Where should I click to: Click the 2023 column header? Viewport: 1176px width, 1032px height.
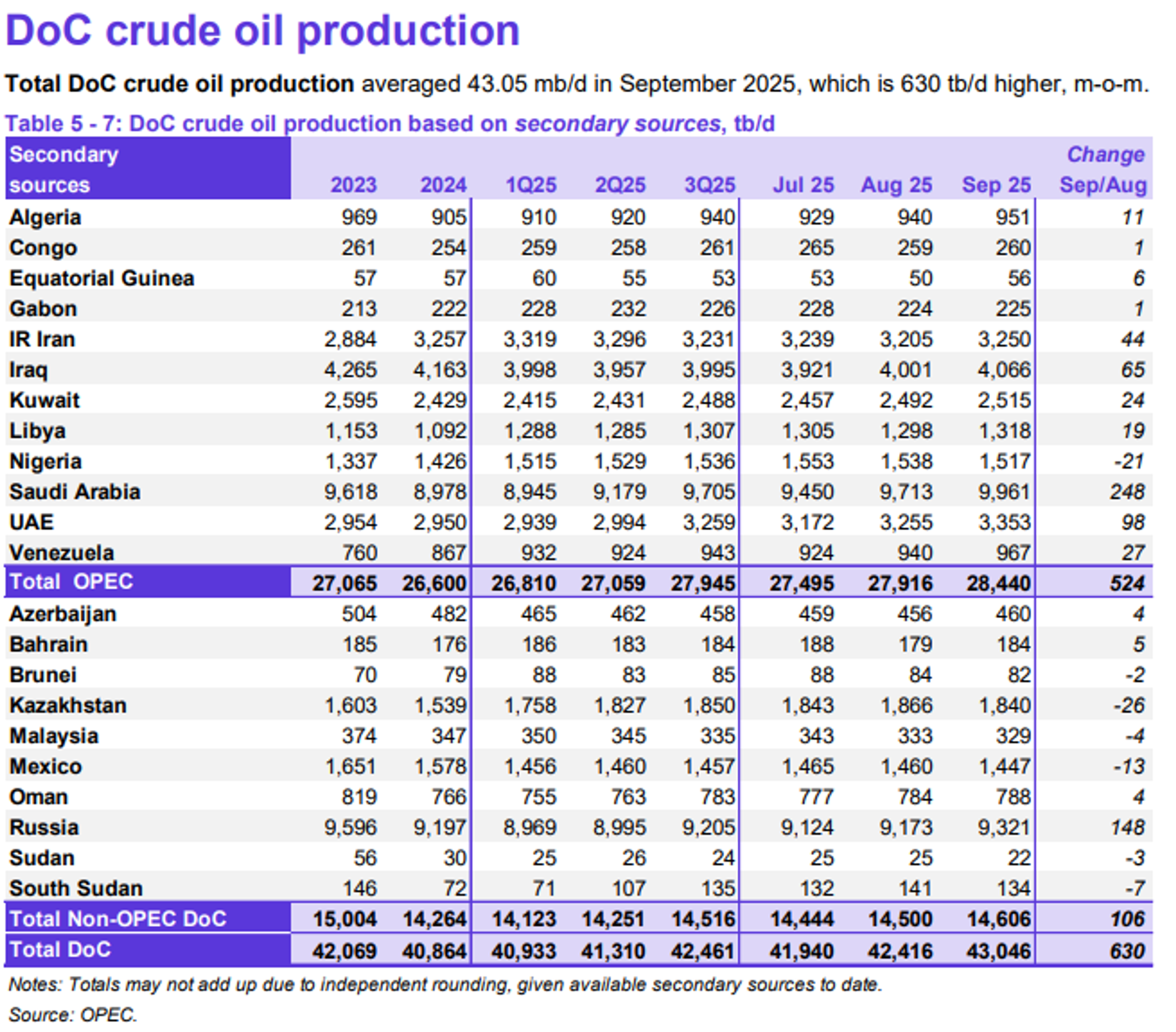pos(353,185)
